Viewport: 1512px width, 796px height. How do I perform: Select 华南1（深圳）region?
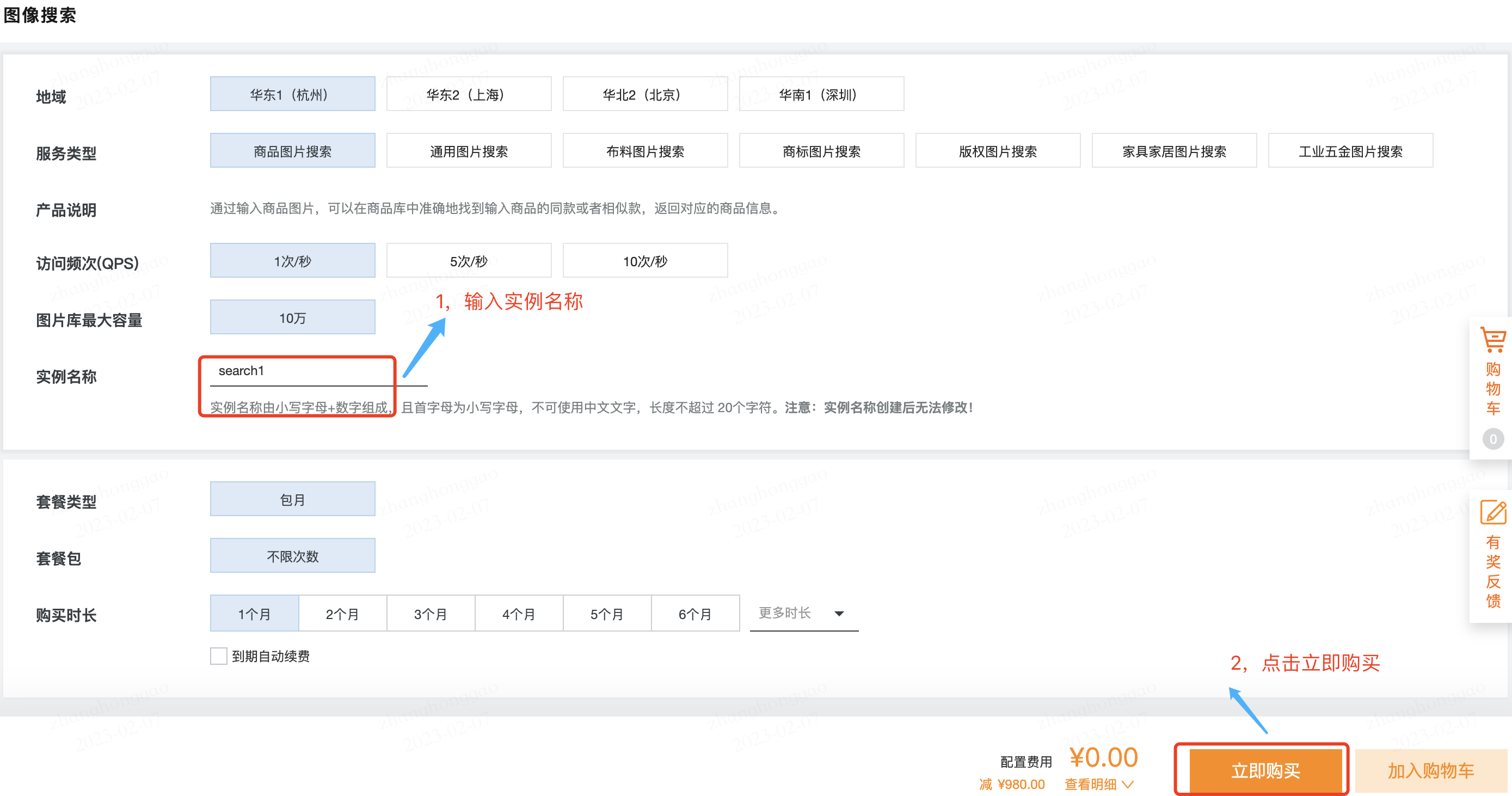(x=821, y=94)
